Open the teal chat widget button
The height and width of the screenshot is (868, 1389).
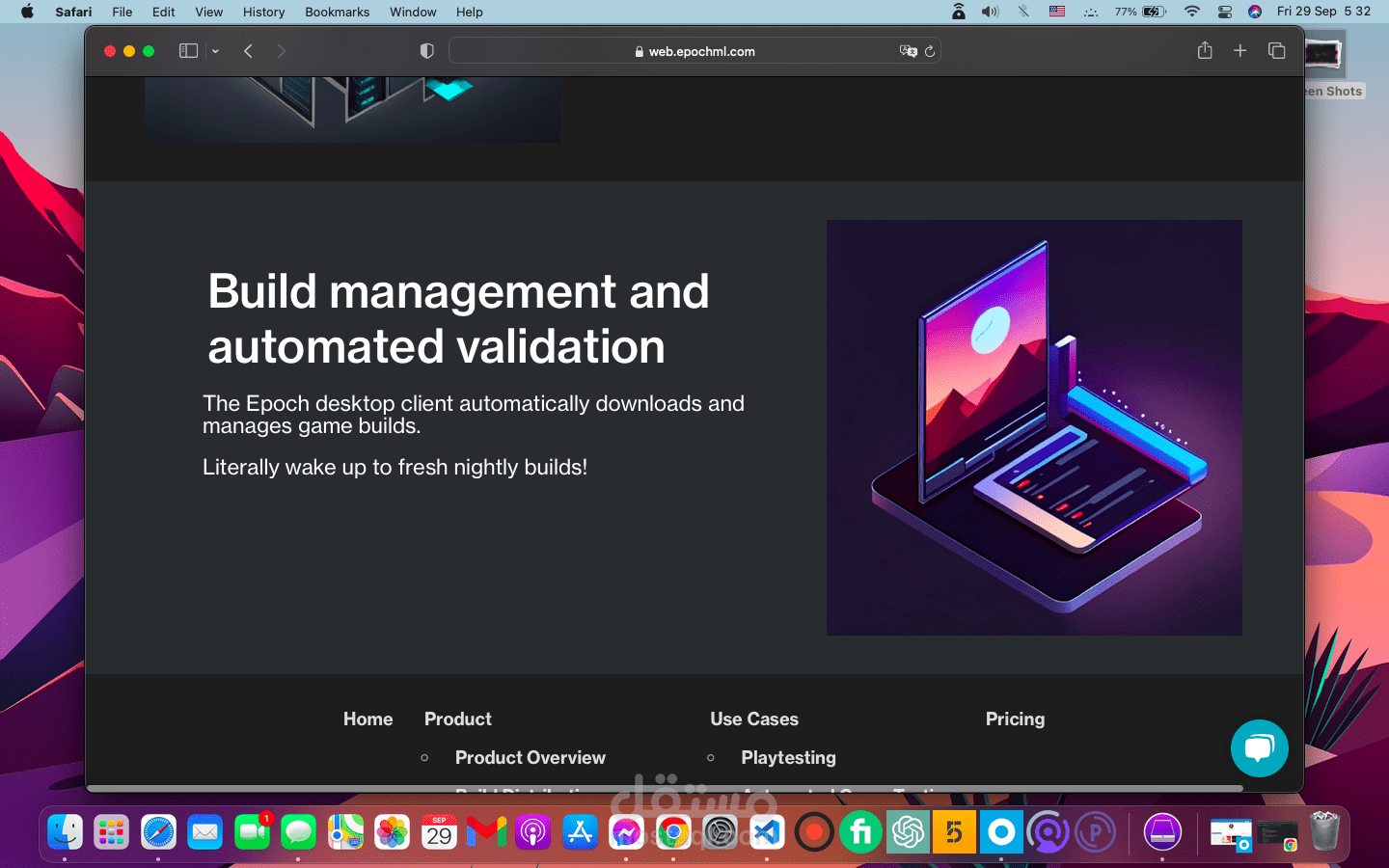click(1259, 747)
